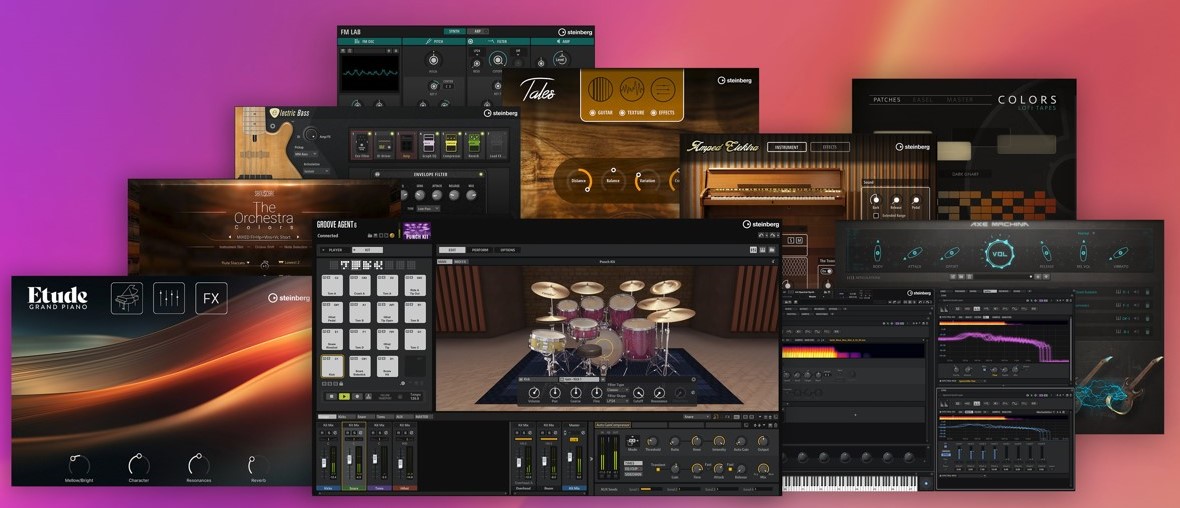The image size is (1180, 508).
Task: Click the Punch Kit thumbnail in Groove Agent
Action: 416,230
